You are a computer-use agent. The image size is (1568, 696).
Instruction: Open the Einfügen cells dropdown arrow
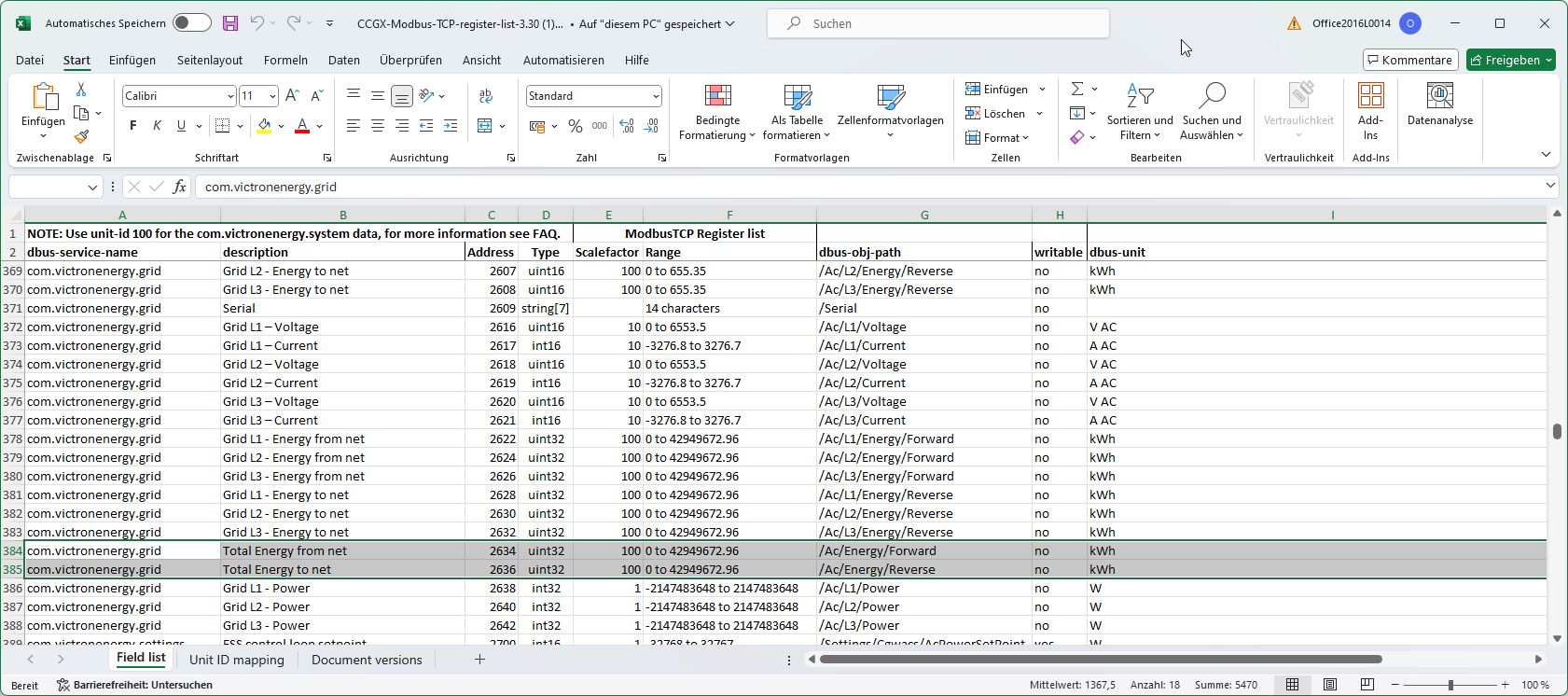pos(1042,90)
